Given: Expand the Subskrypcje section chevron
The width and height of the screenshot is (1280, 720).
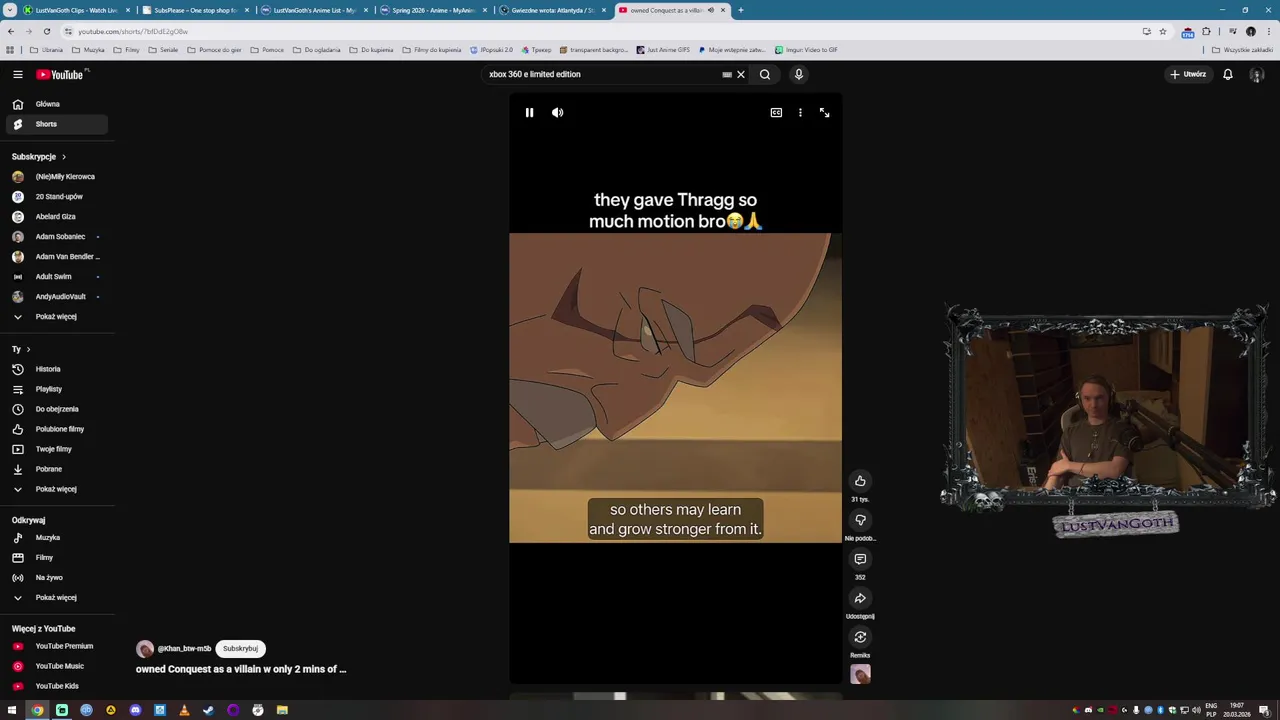Looking at the screenshot, I should coord(64,157).
